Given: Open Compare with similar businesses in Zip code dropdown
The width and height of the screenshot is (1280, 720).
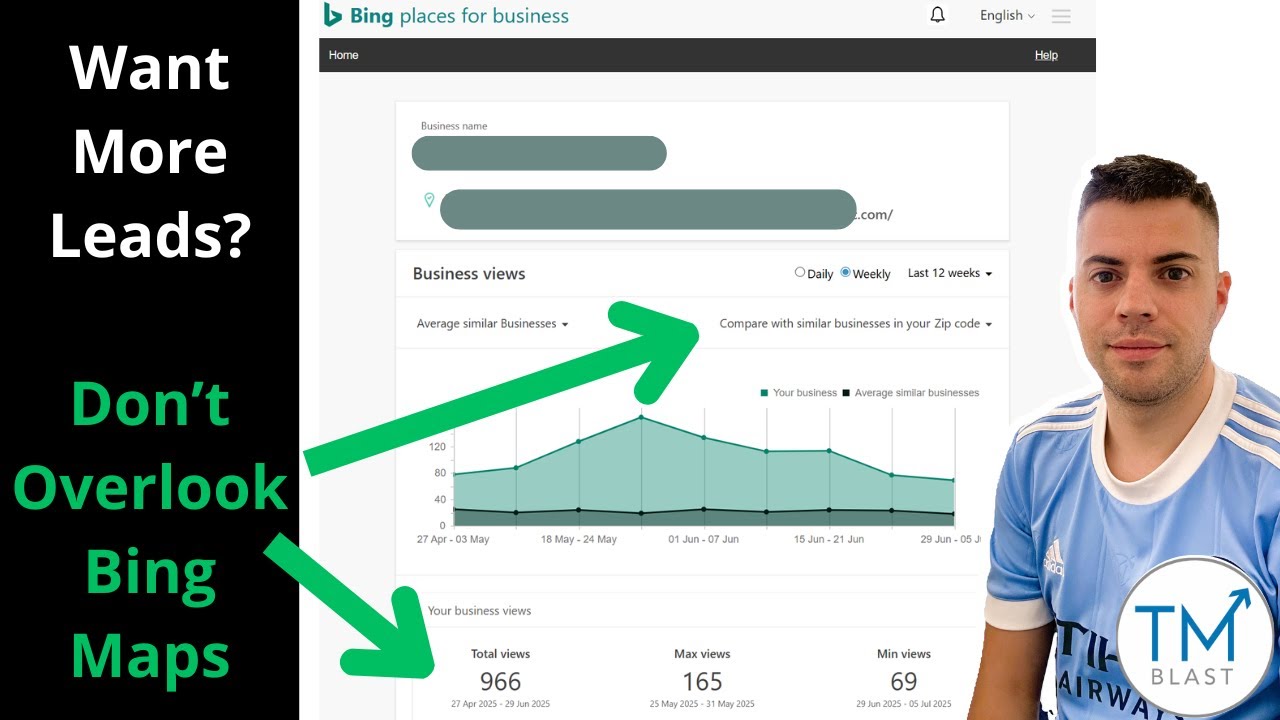Looking at the screenshot, I should pos(856,324).
